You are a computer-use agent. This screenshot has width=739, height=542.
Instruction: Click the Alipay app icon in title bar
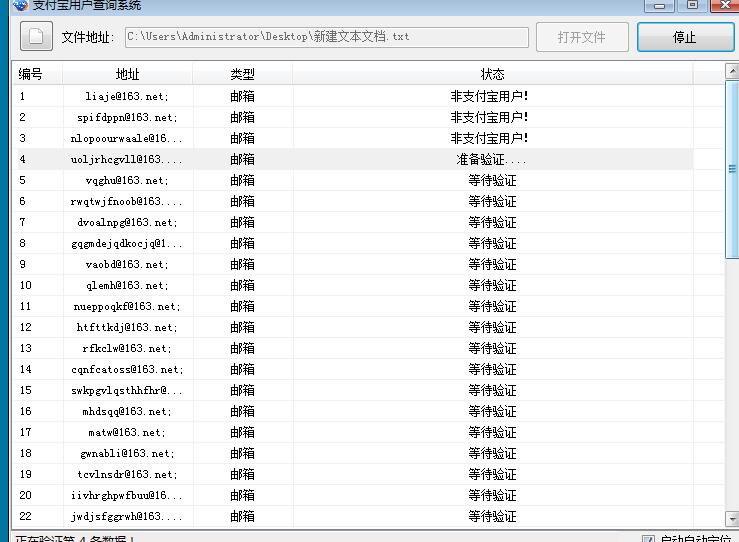coord(20,5)
